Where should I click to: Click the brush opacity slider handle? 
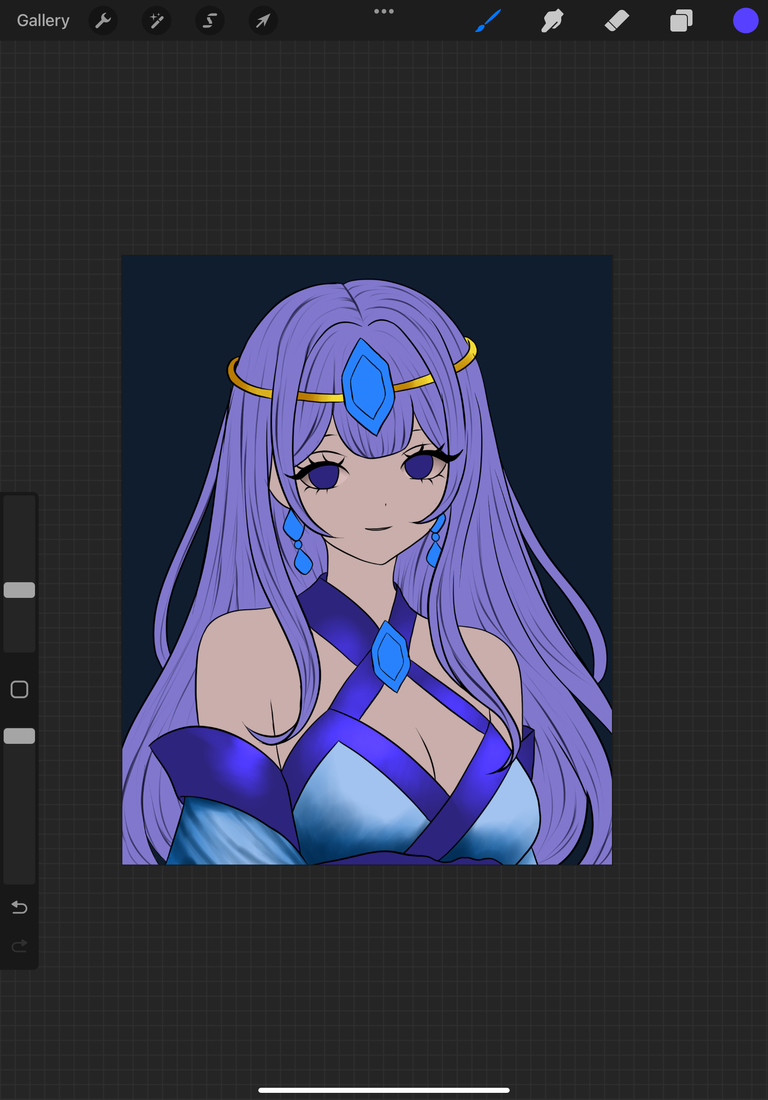click(x=20, y=736)
